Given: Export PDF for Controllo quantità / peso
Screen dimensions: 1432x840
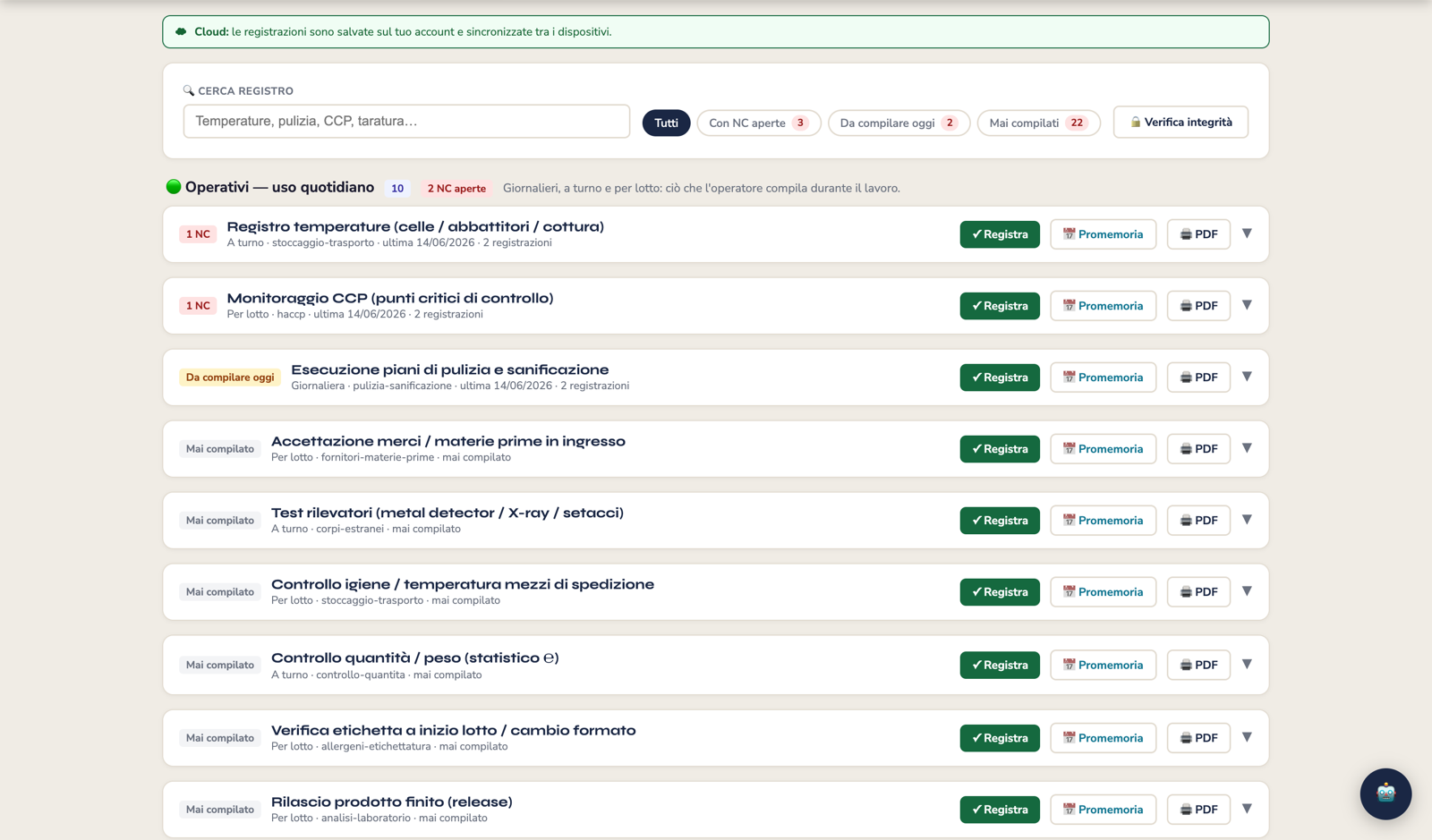Looking at the screenshot, I should point(1198,665).
